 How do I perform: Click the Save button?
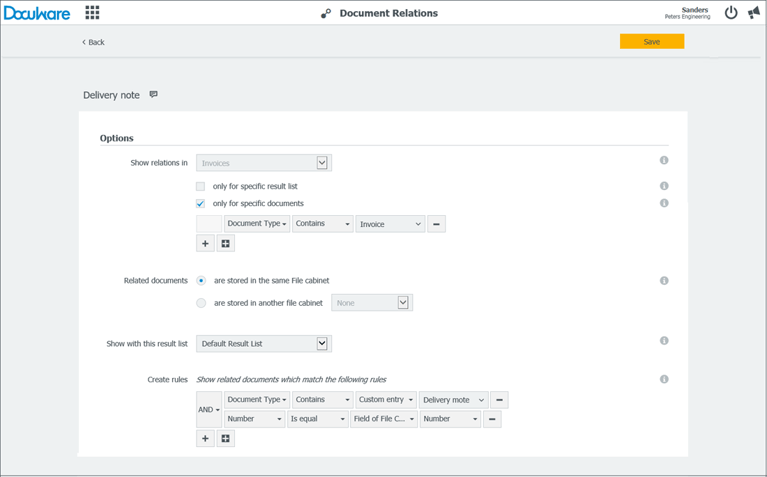click(x=651, y=42)
